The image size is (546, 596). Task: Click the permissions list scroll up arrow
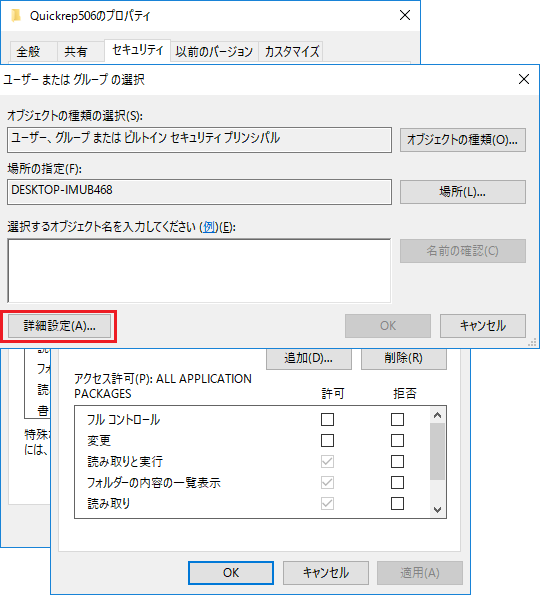437,415
